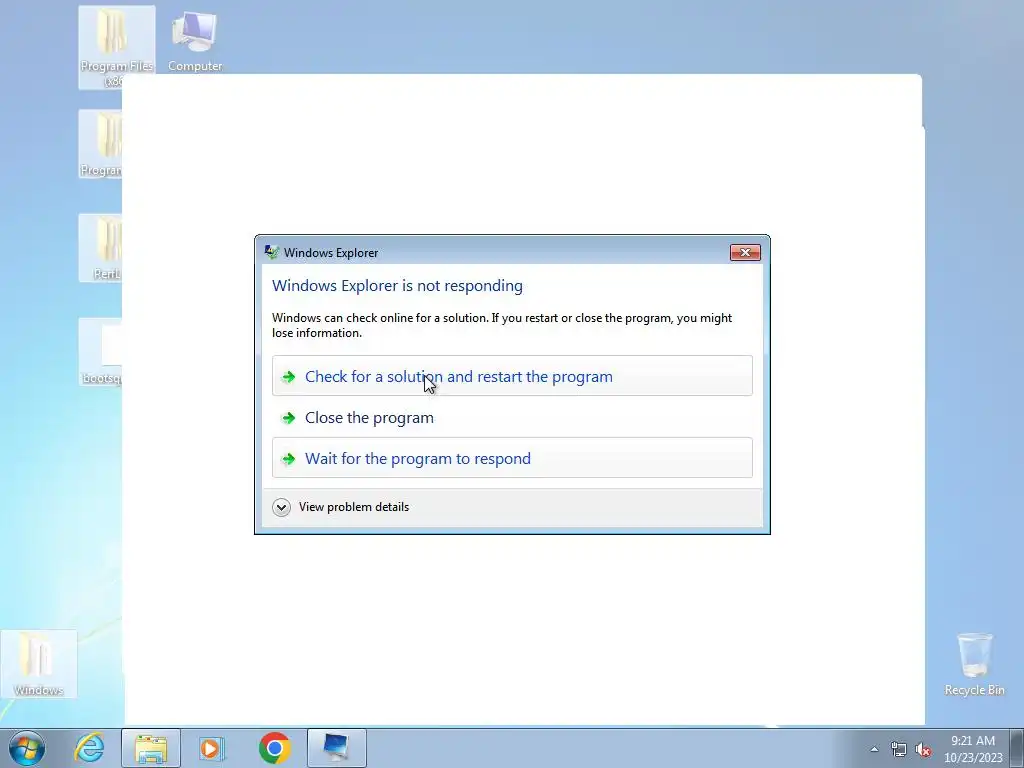The image size is (1024, 768).
Task: Select the Program Files (x86) folder icon
Action: pos(116,47)
